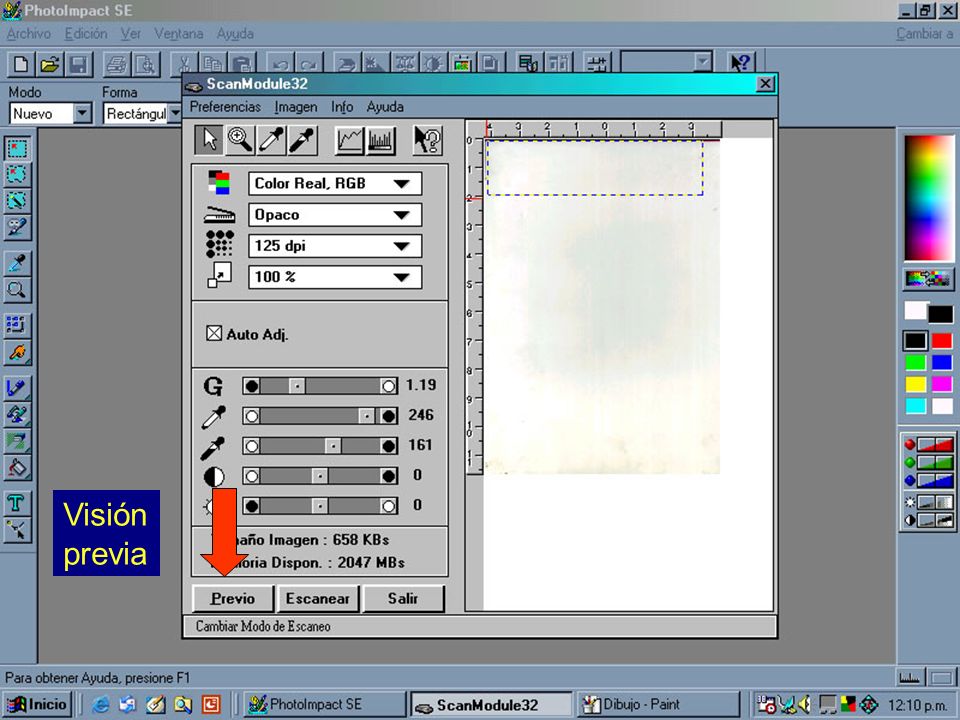Click the Inicio start button
This screenshot has height=720, width=960.
[x=37, y=704]
